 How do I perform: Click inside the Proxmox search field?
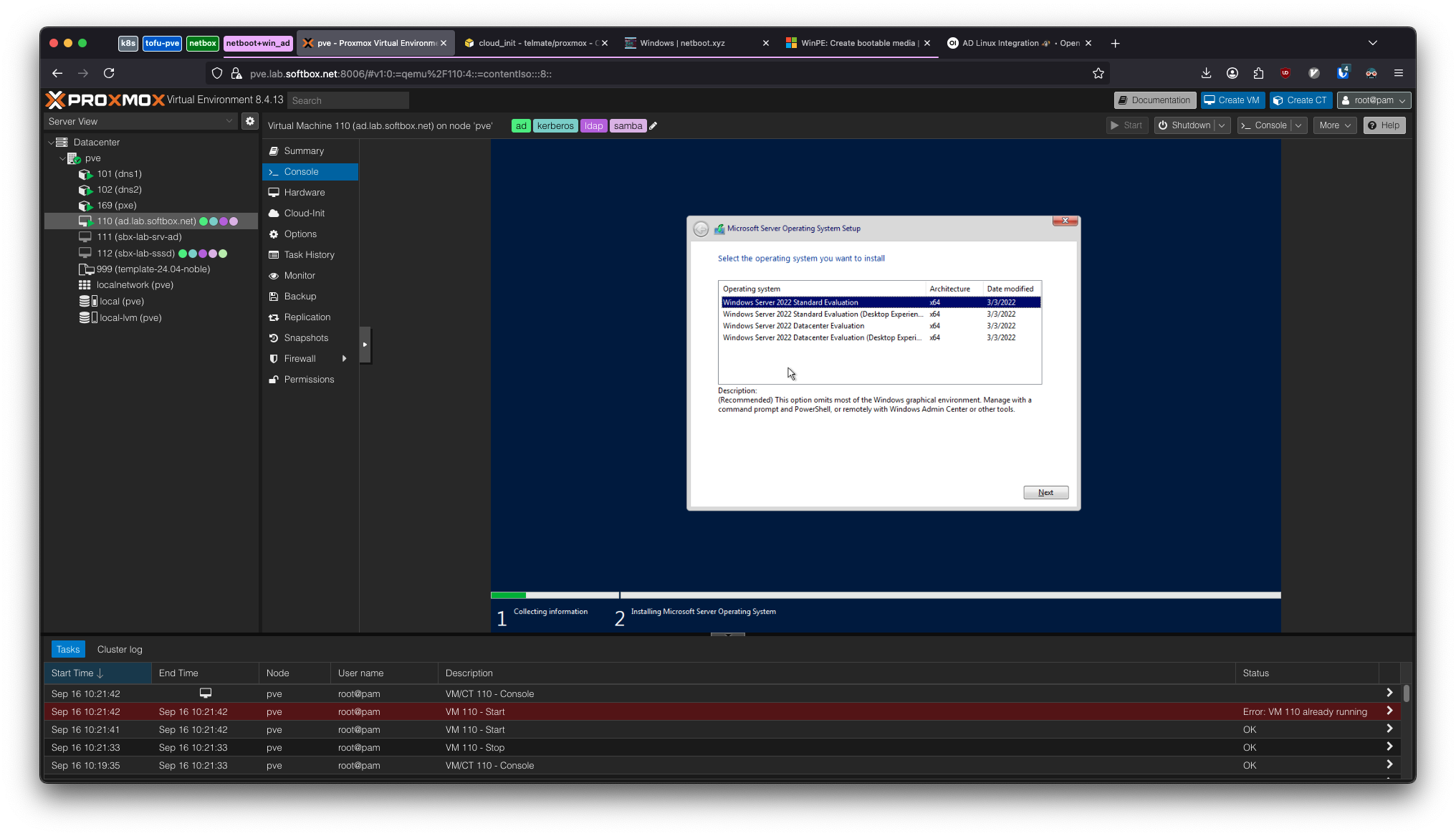coord(348,100)
